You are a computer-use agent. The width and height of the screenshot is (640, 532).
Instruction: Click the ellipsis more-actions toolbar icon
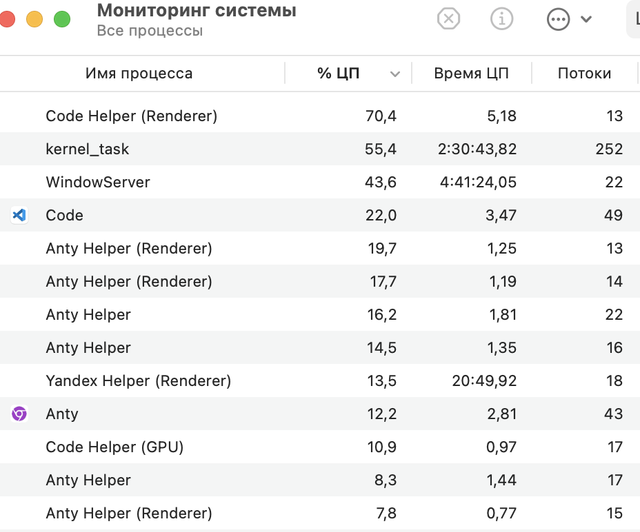click(558, 19)
